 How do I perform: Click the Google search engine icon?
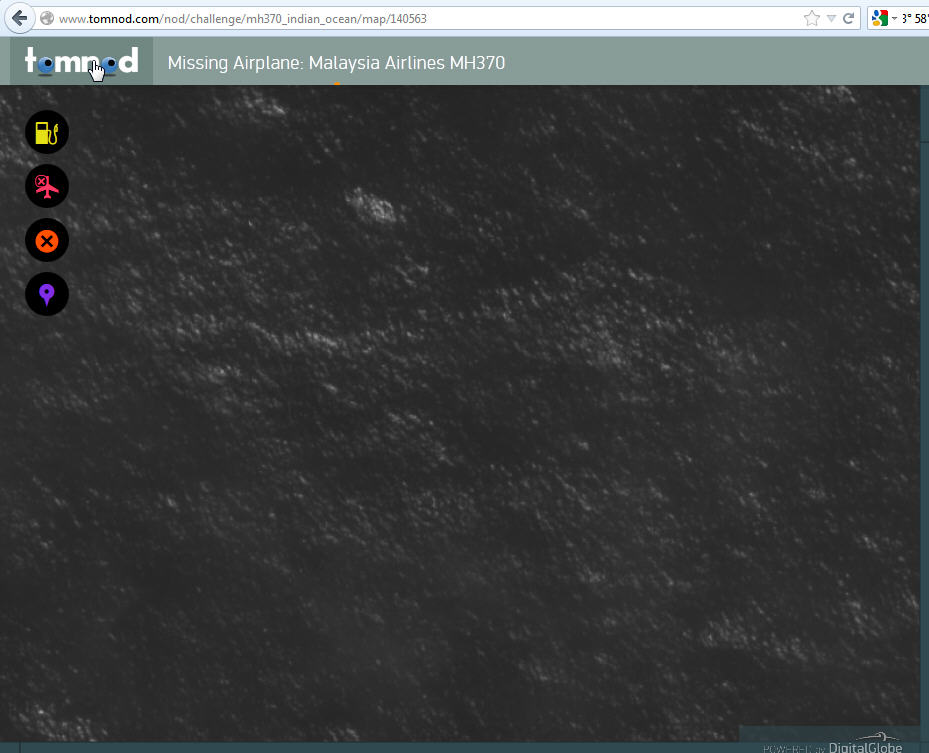[x=879, y=18]
